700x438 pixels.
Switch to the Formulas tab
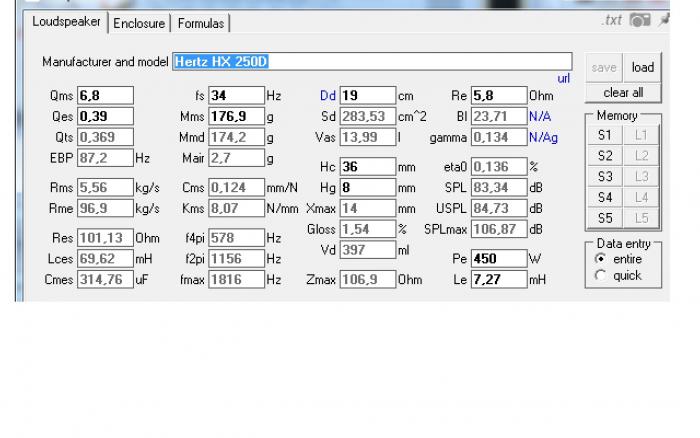200,23
